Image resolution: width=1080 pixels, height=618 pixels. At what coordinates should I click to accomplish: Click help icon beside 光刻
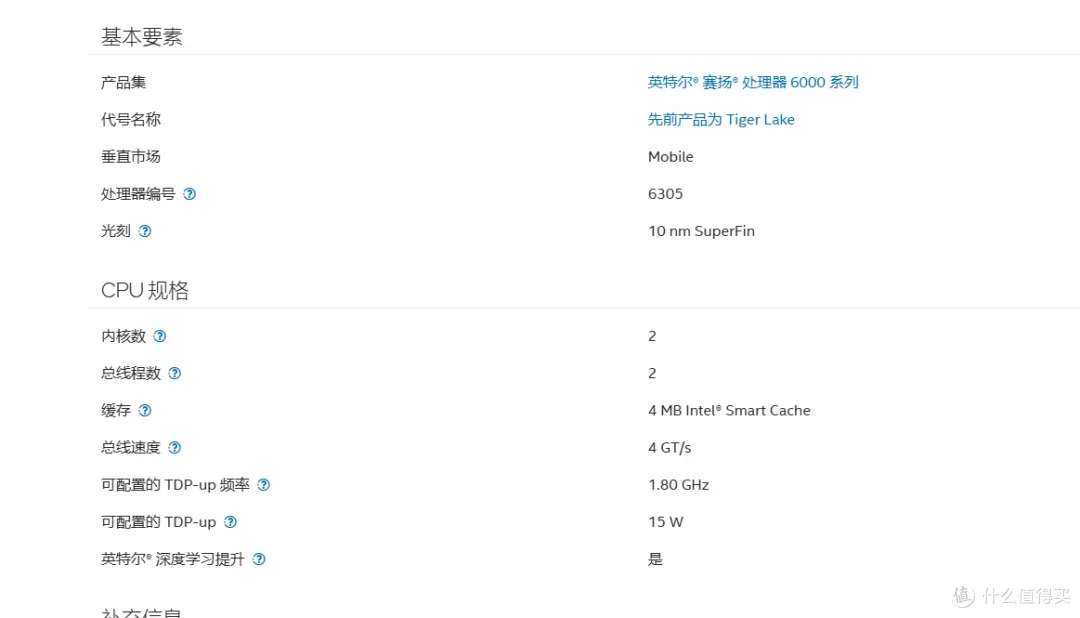145,231
